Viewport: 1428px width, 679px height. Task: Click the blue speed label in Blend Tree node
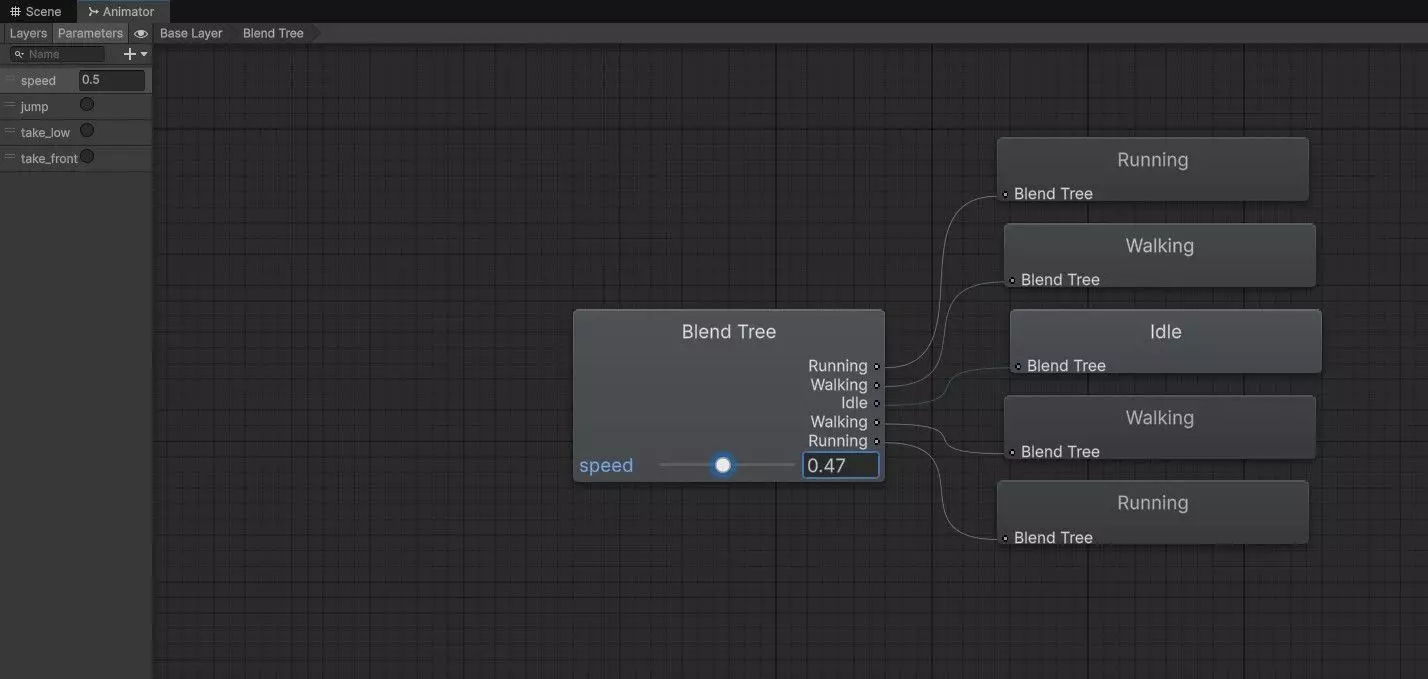(x=606, y=465)
